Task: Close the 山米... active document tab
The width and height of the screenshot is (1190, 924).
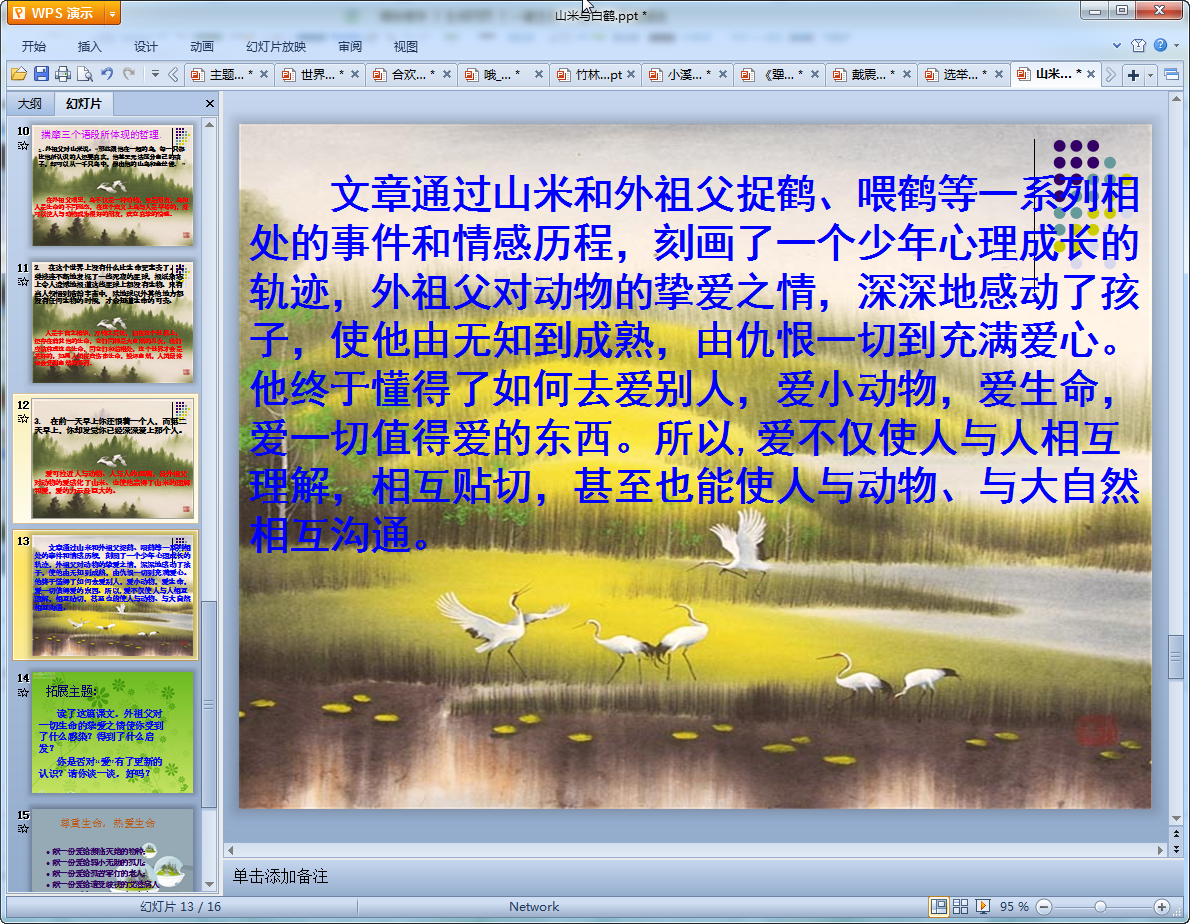Action: point(1091,74)
